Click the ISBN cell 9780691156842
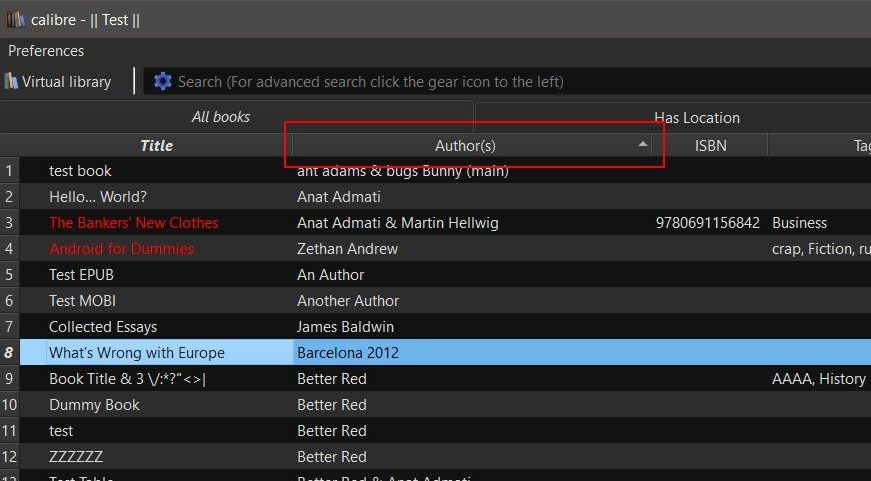Viewport: 871px width, 481px height. coord(708,223)
